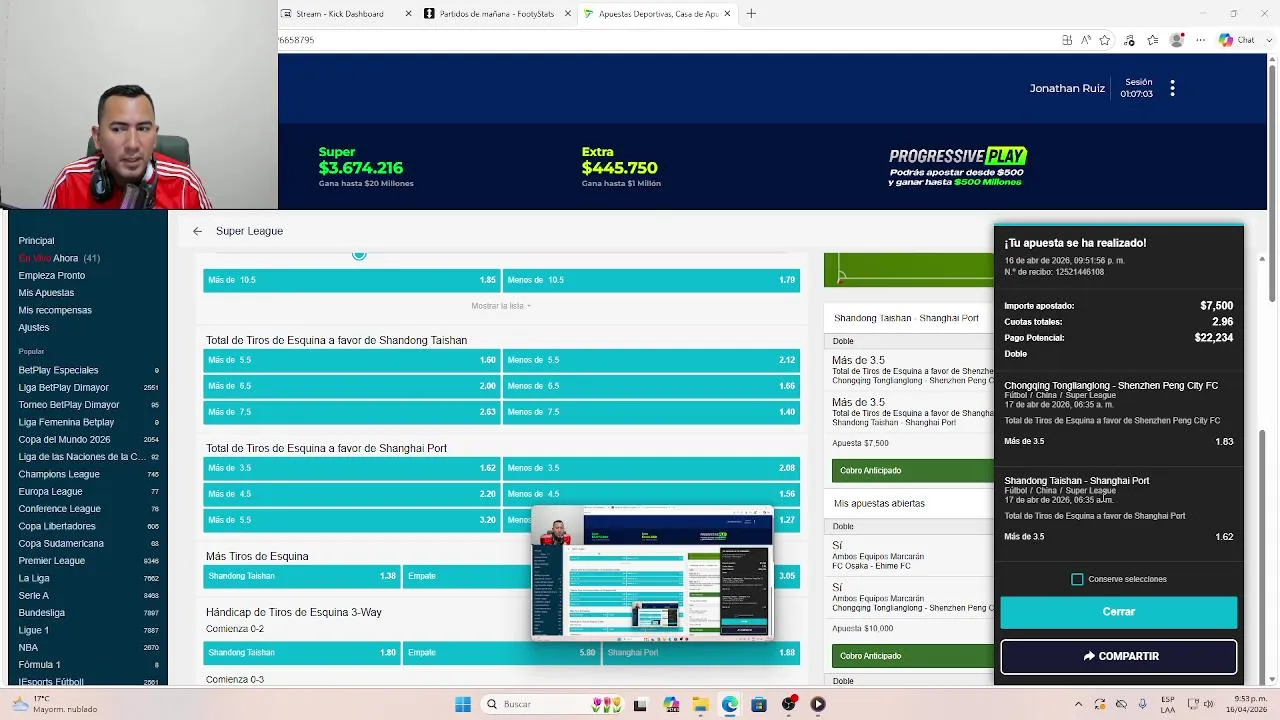Image resolution: width=1280 pixels, height=720 pixels.
Task: Open Mis recompensas in the sidebar
Action: [55, 310]
